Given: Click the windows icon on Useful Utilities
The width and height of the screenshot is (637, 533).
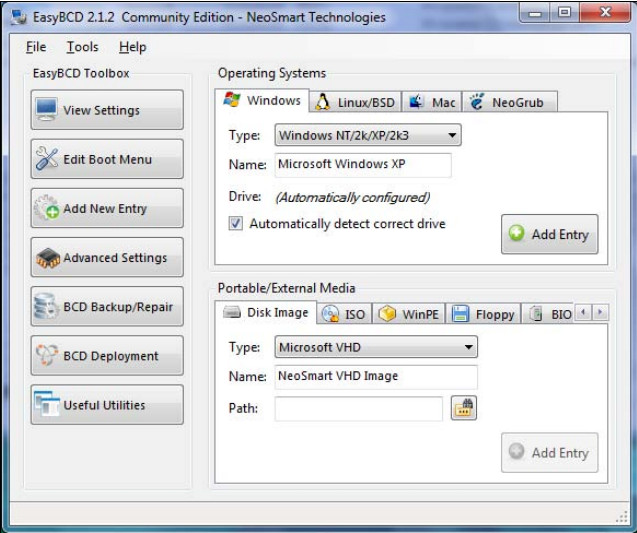Looking at the screenshot, I should point(47,404).
